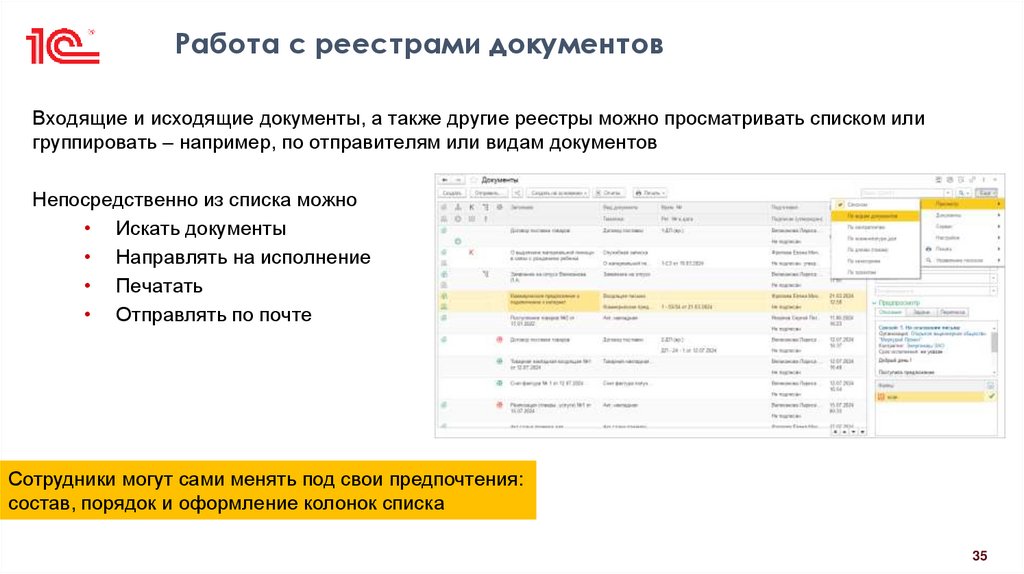Image resolution: width=1024 pixels, height=574 pixels.
Task: Click the green status circle under first Договор row
Action: [x=458, y=242]
